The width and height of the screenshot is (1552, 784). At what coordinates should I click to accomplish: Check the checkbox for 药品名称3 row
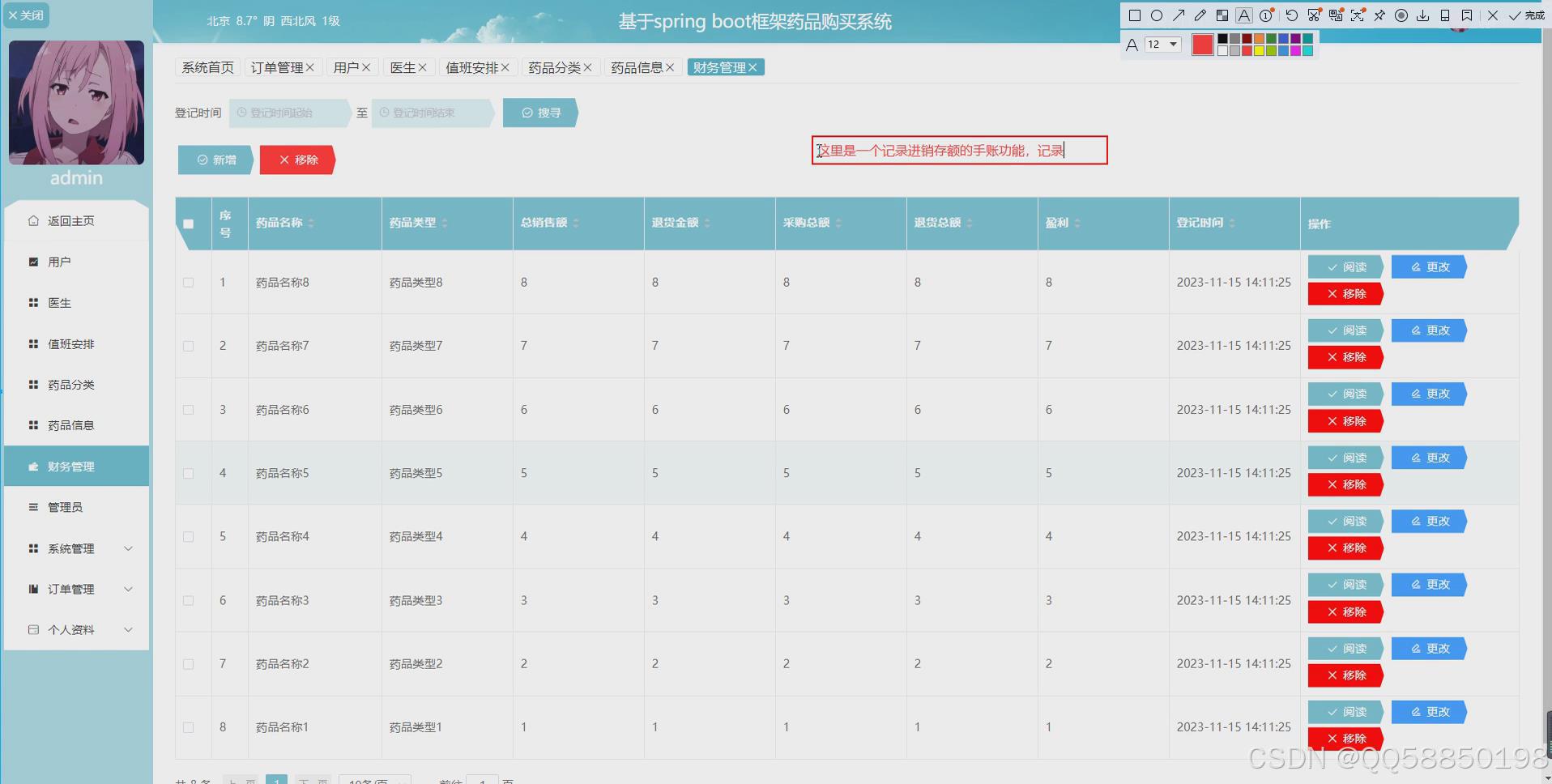(x=189, y=600)
